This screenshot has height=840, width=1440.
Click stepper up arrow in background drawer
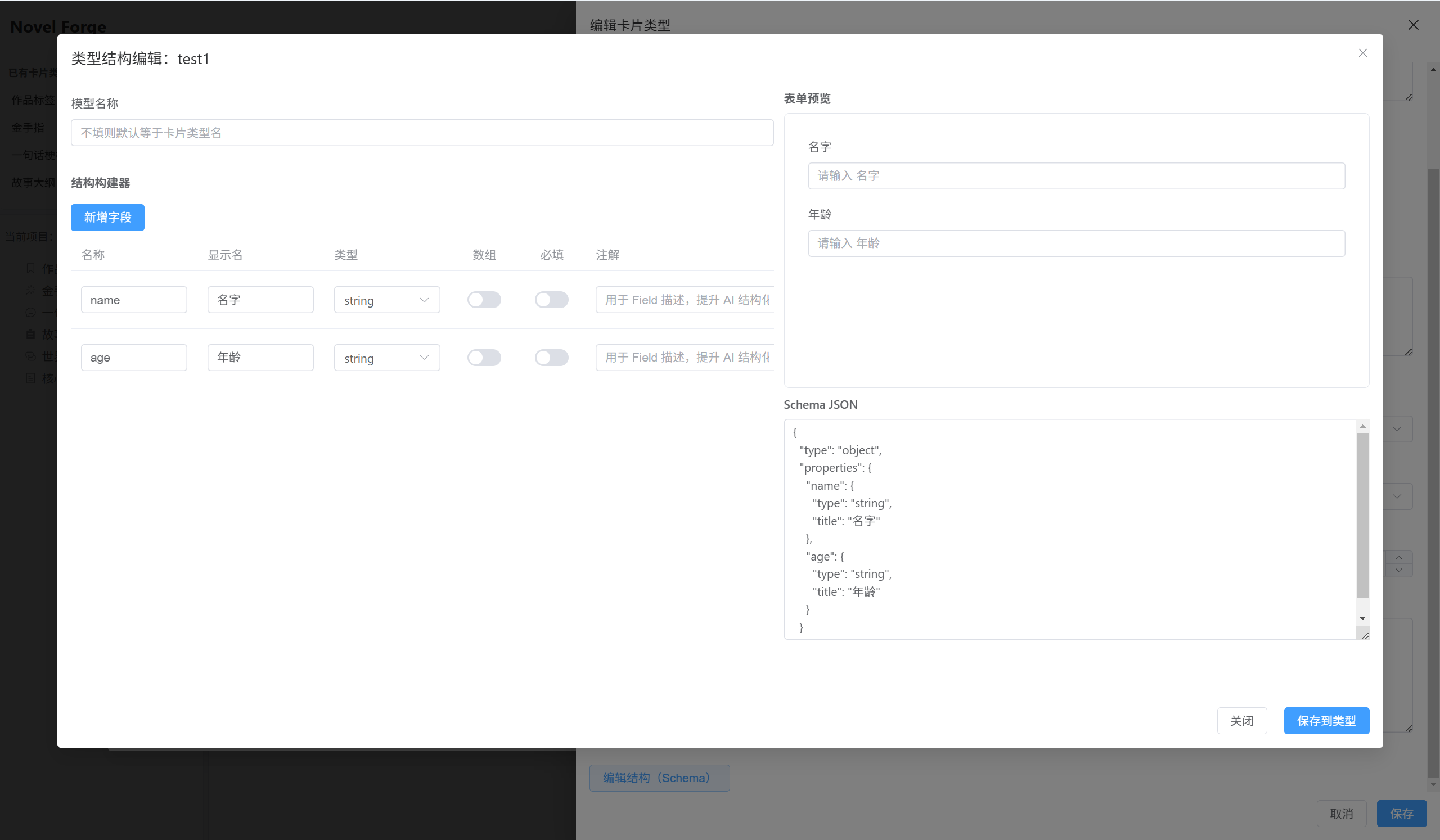[x=1398, y=558]
